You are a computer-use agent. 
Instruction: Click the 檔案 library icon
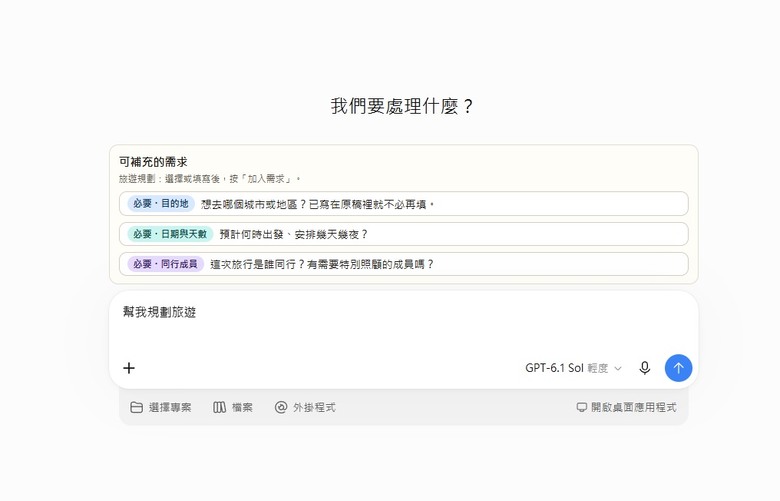[219, 407]
